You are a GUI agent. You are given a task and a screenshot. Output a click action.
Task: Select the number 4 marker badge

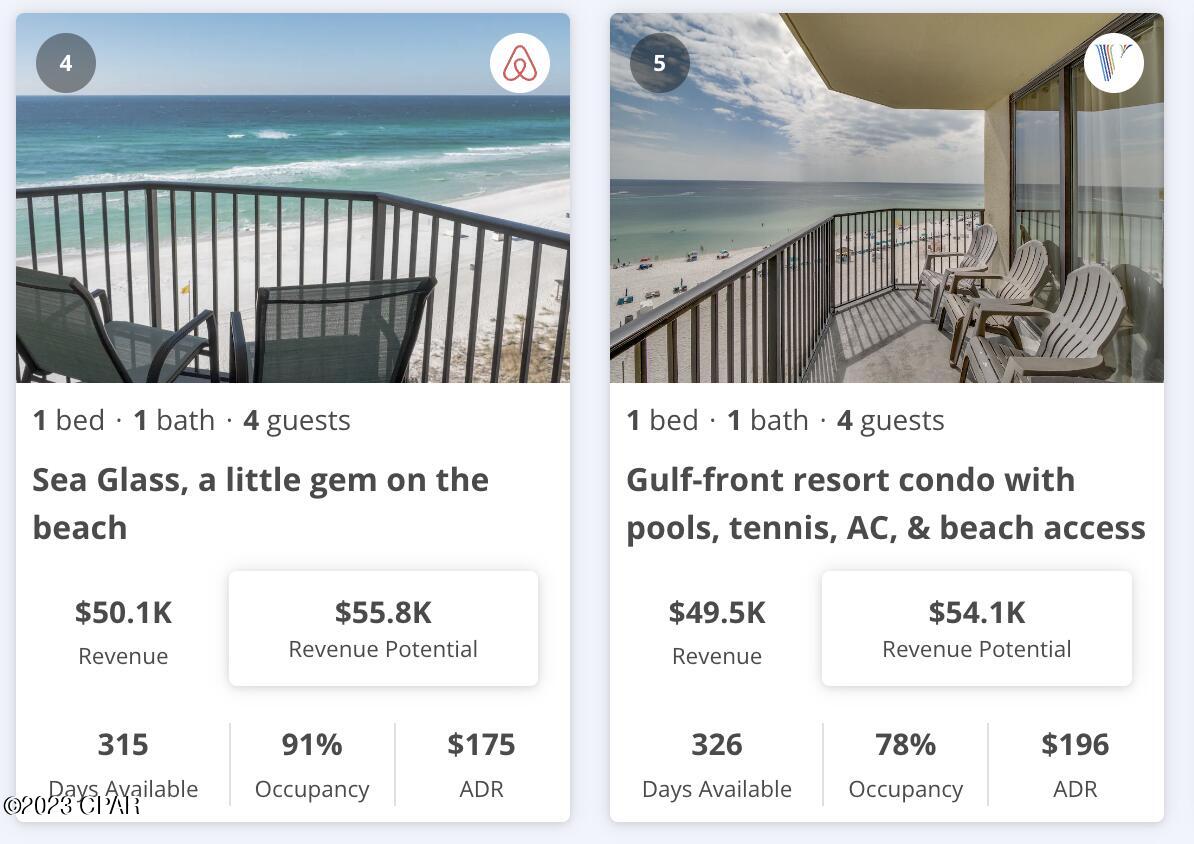66,62
